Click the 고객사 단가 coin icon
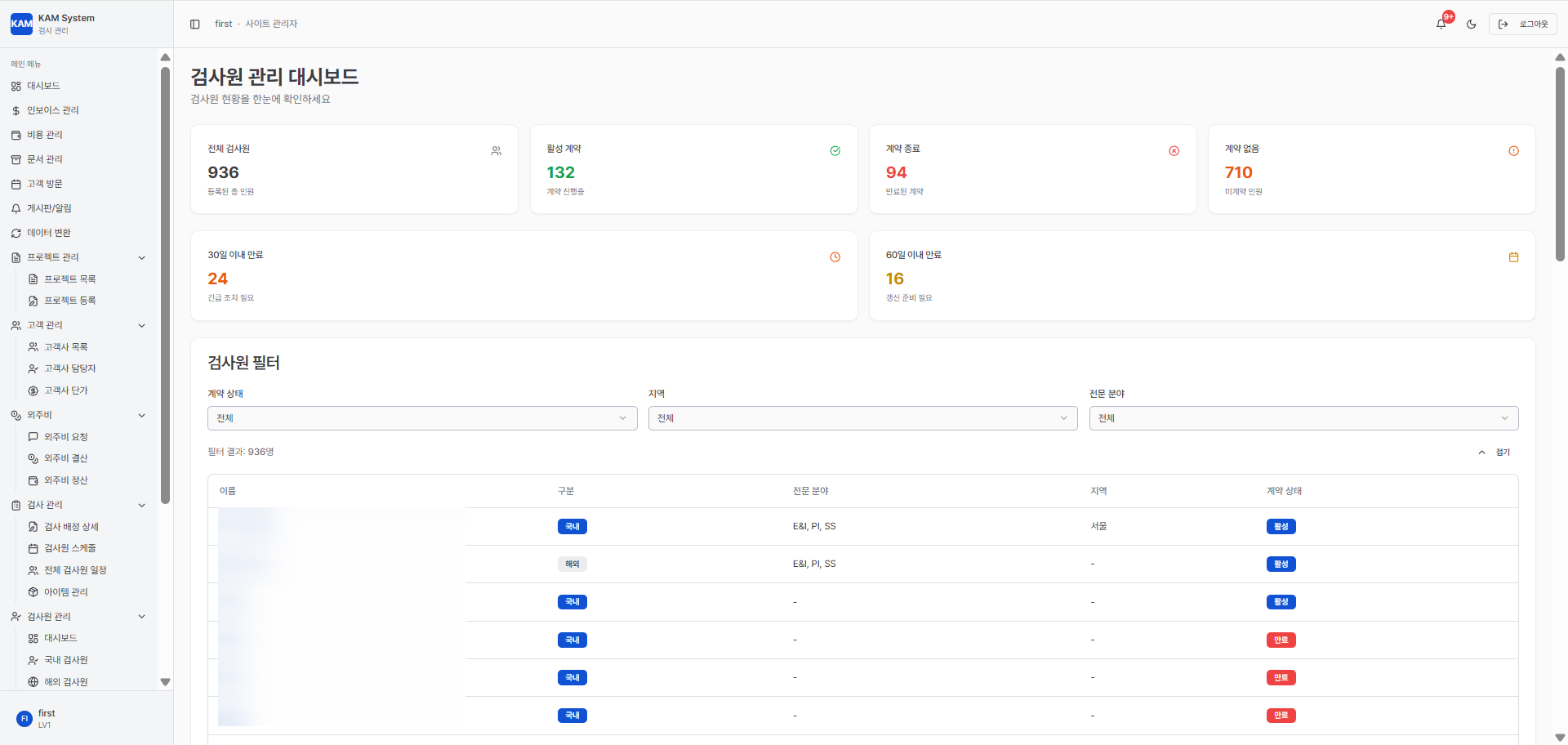Viewport: 1568px width, 745px height. 33,391
